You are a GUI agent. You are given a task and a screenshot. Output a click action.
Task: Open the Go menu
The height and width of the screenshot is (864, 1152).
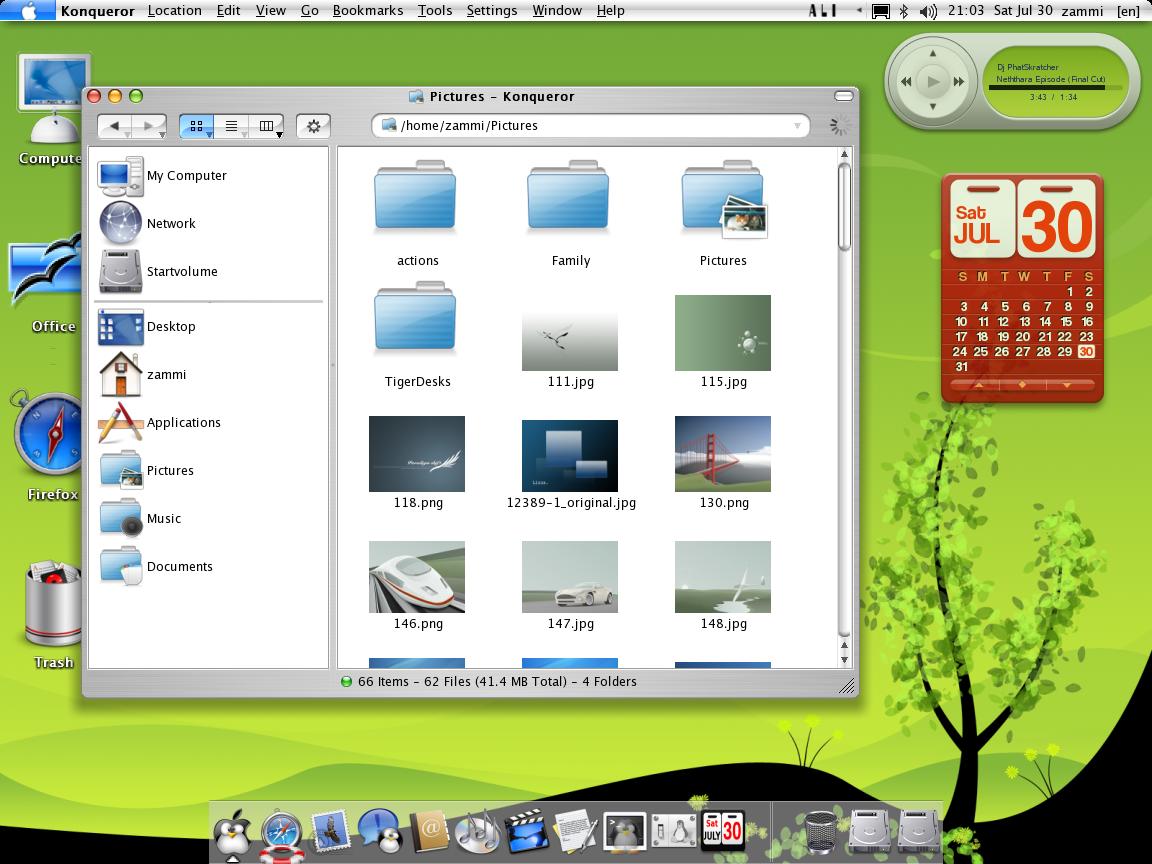point(309,10)
